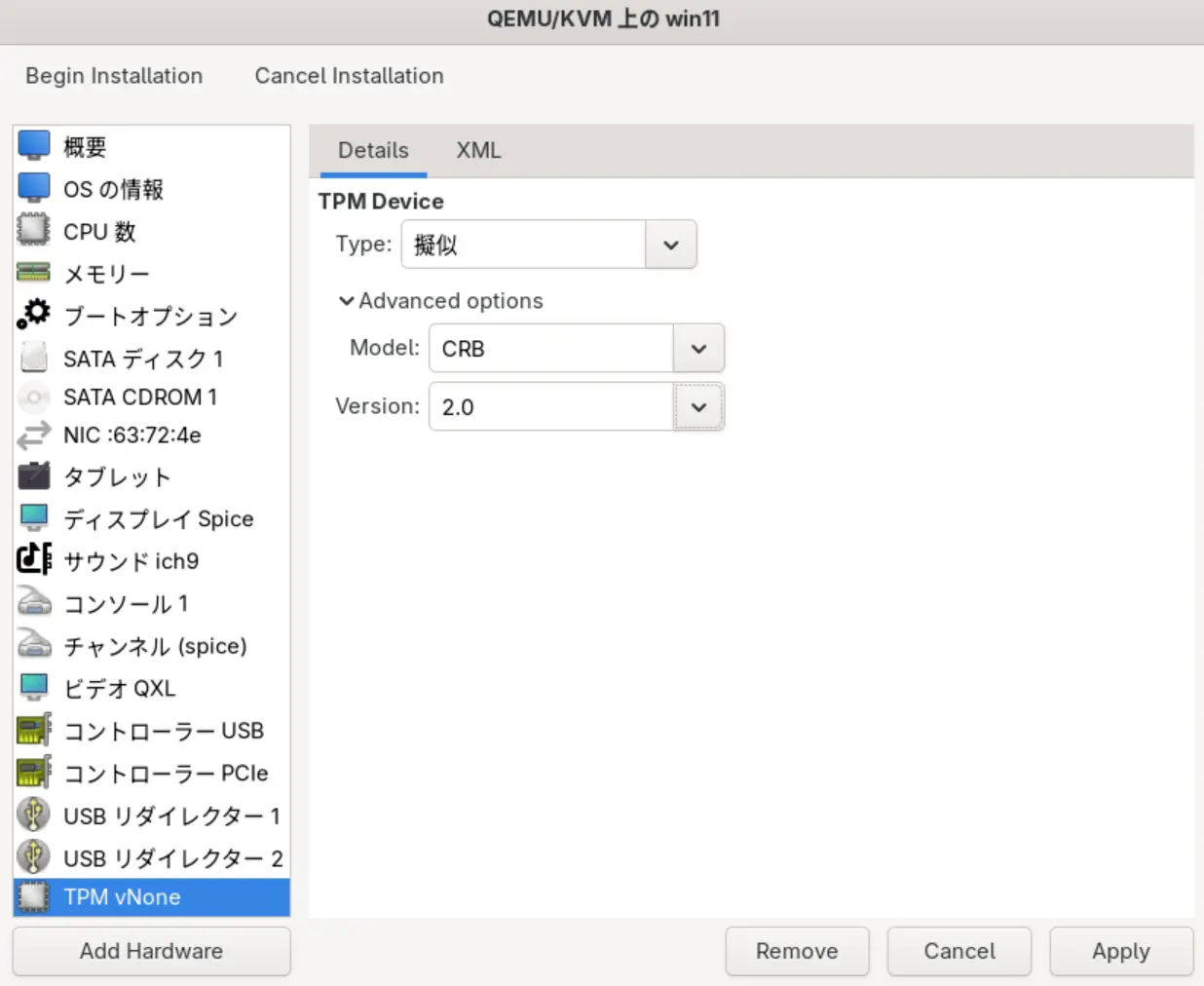Select Display Spice in hardware list
Image resolution: width=1204 pixels, height=986 pixels.
158,519
